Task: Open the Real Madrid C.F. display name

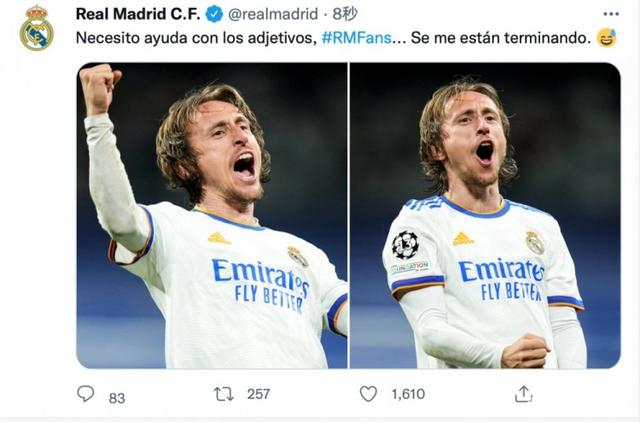Action: tap(138, 14)
